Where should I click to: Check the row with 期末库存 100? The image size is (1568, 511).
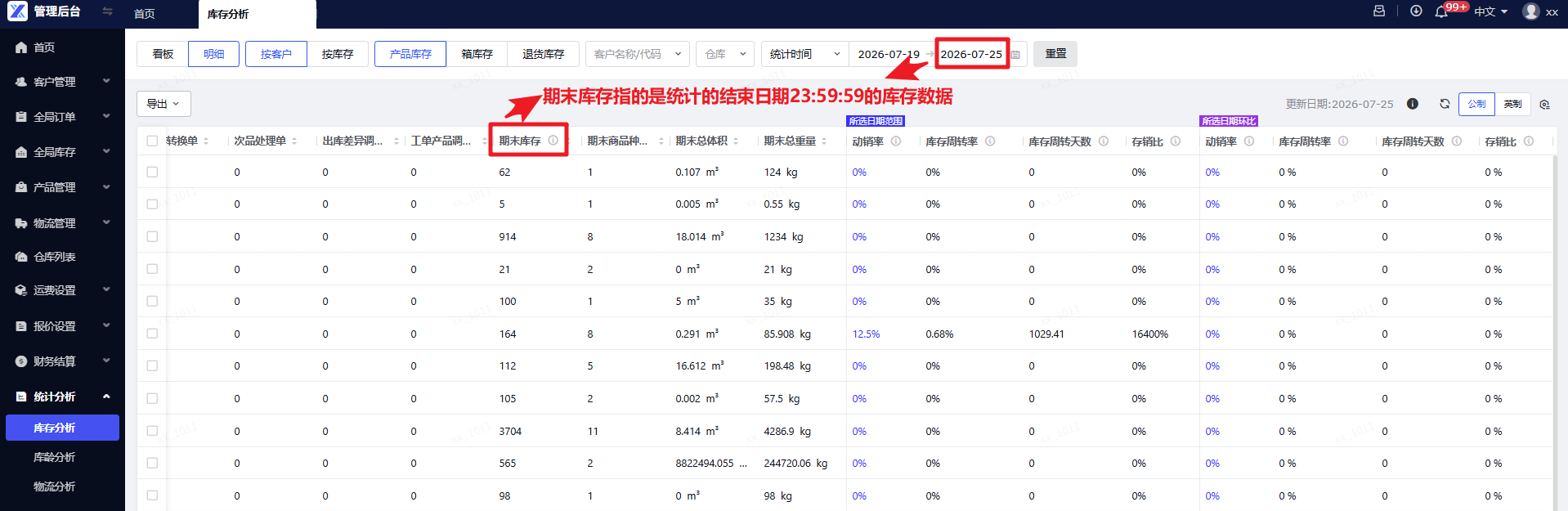152,301
